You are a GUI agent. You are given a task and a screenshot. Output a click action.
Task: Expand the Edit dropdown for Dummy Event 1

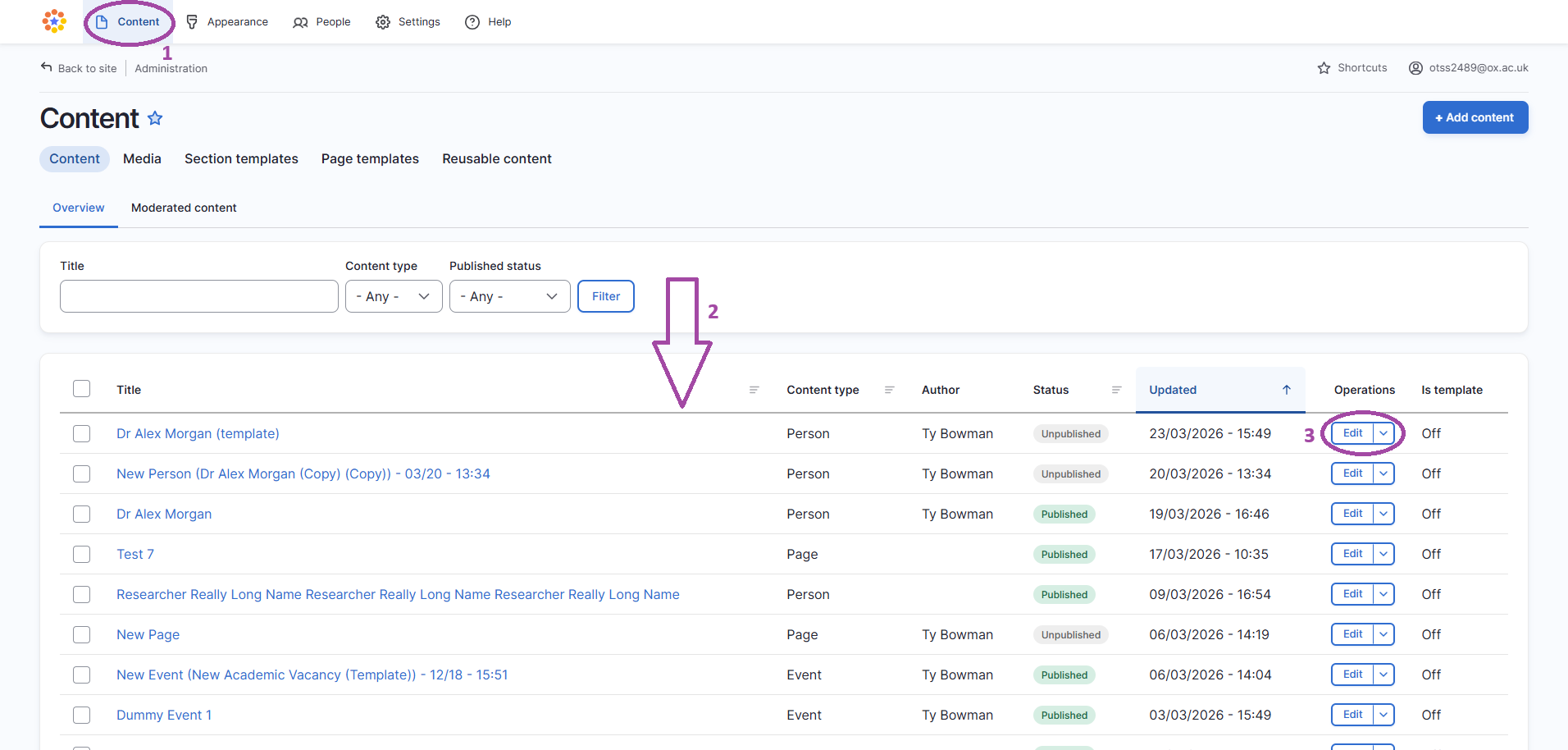1383,715
